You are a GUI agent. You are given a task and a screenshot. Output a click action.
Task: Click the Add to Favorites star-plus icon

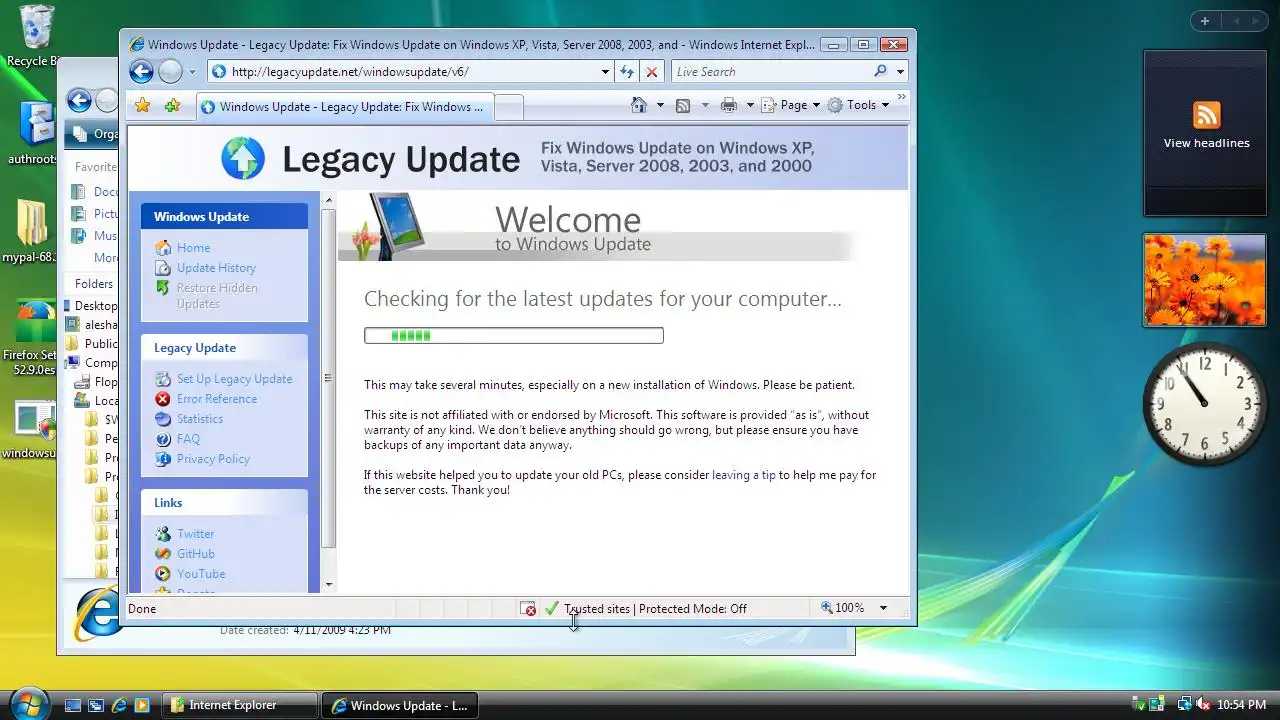coord(173,105)
